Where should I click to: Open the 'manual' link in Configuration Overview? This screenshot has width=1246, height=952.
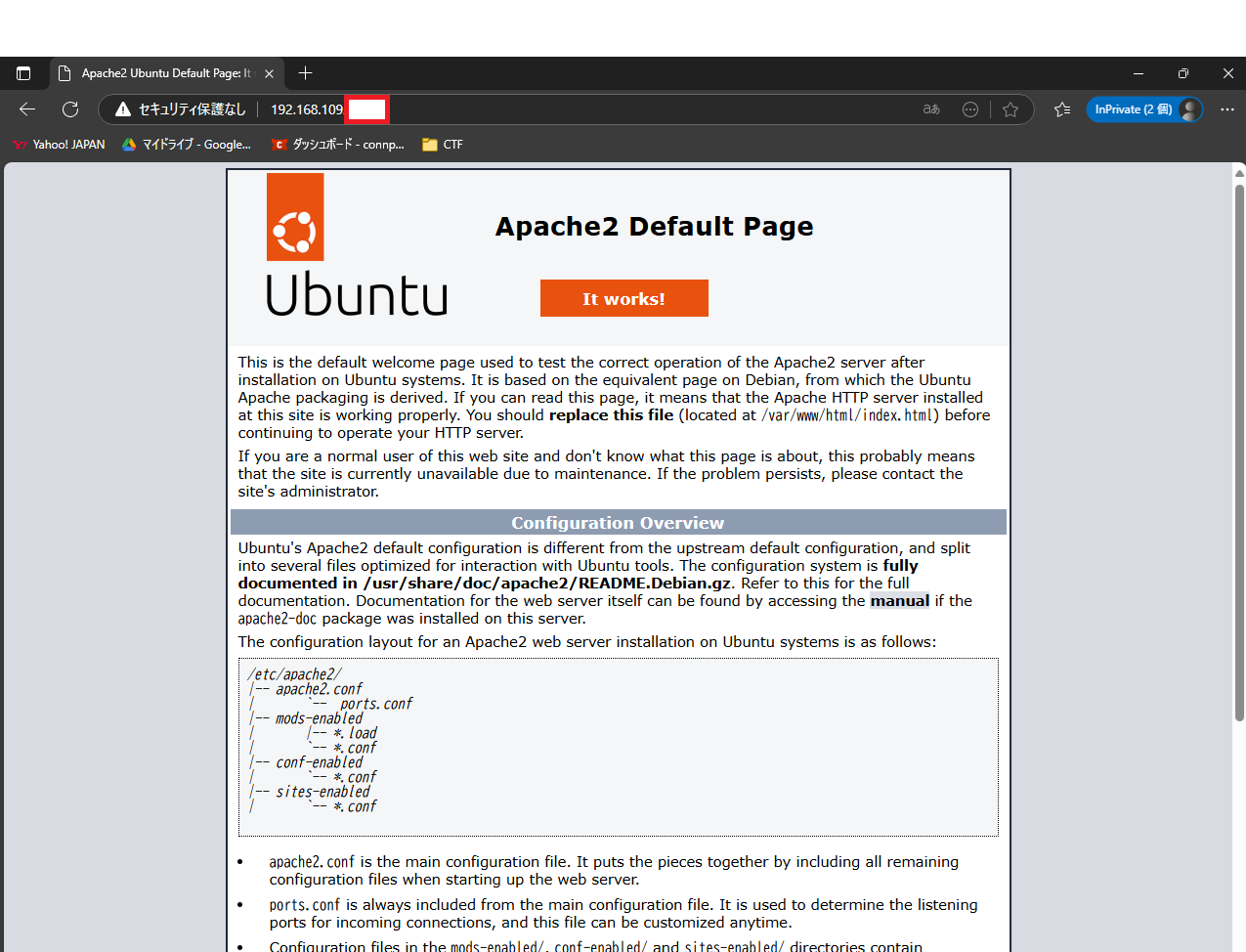point(899,601)
